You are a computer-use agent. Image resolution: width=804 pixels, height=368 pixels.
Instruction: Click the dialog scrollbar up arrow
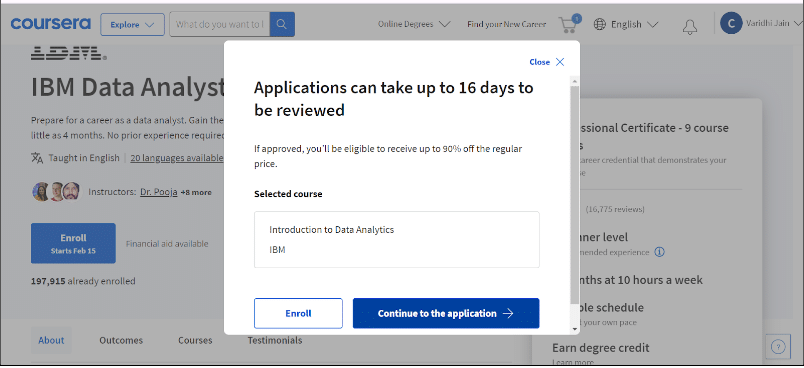click(575, 81)
